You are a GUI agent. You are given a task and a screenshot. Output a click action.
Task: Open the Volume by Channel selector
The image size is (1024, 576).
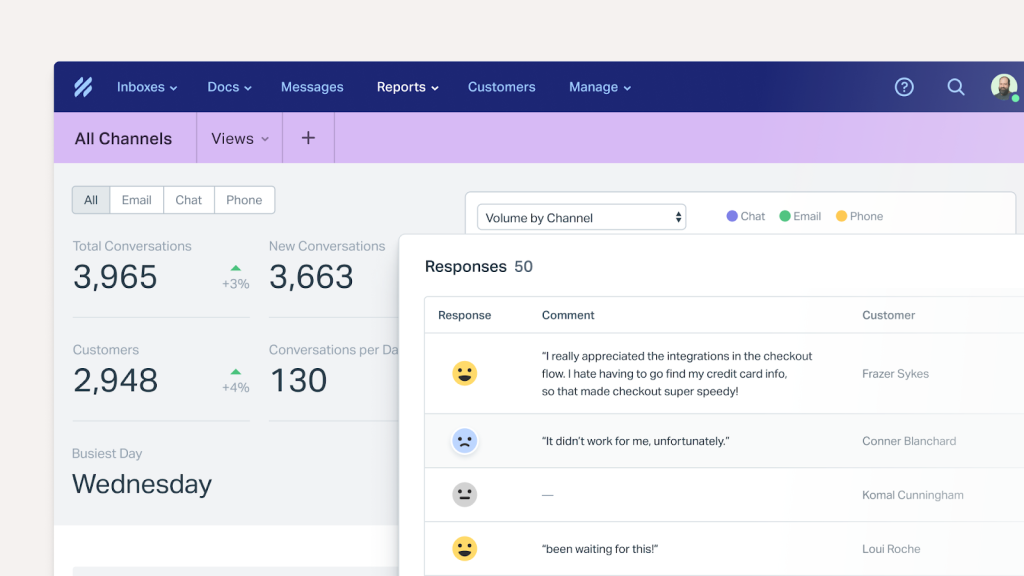581,216
